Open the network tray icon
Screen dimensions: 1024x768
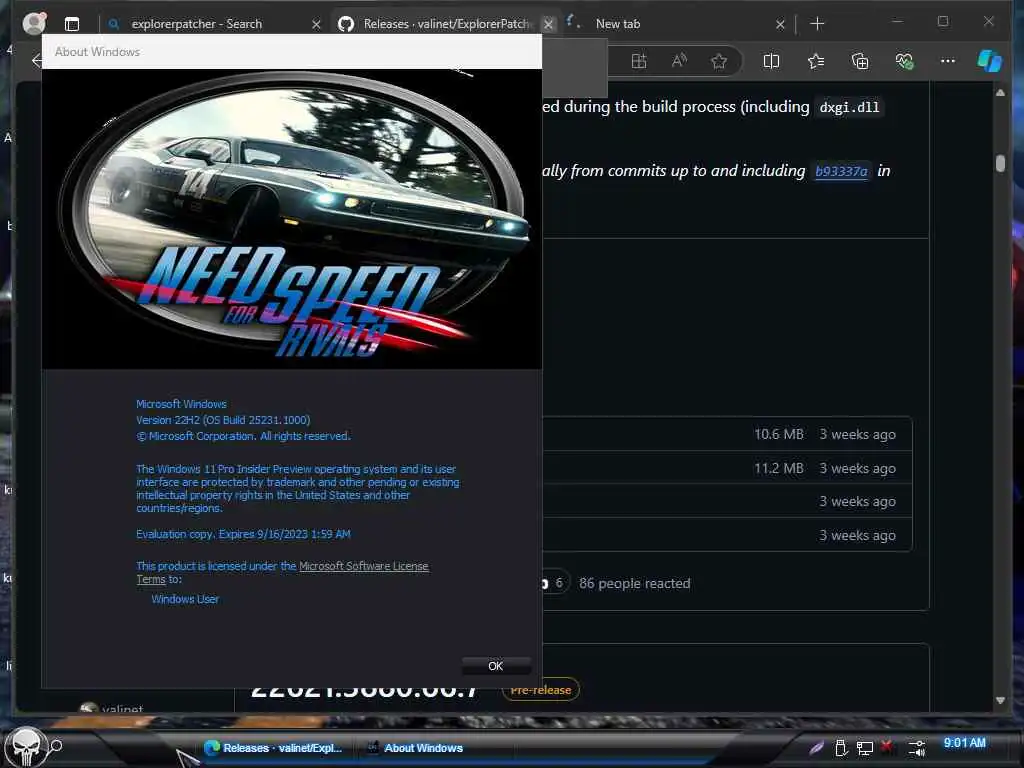coord(865,748)
